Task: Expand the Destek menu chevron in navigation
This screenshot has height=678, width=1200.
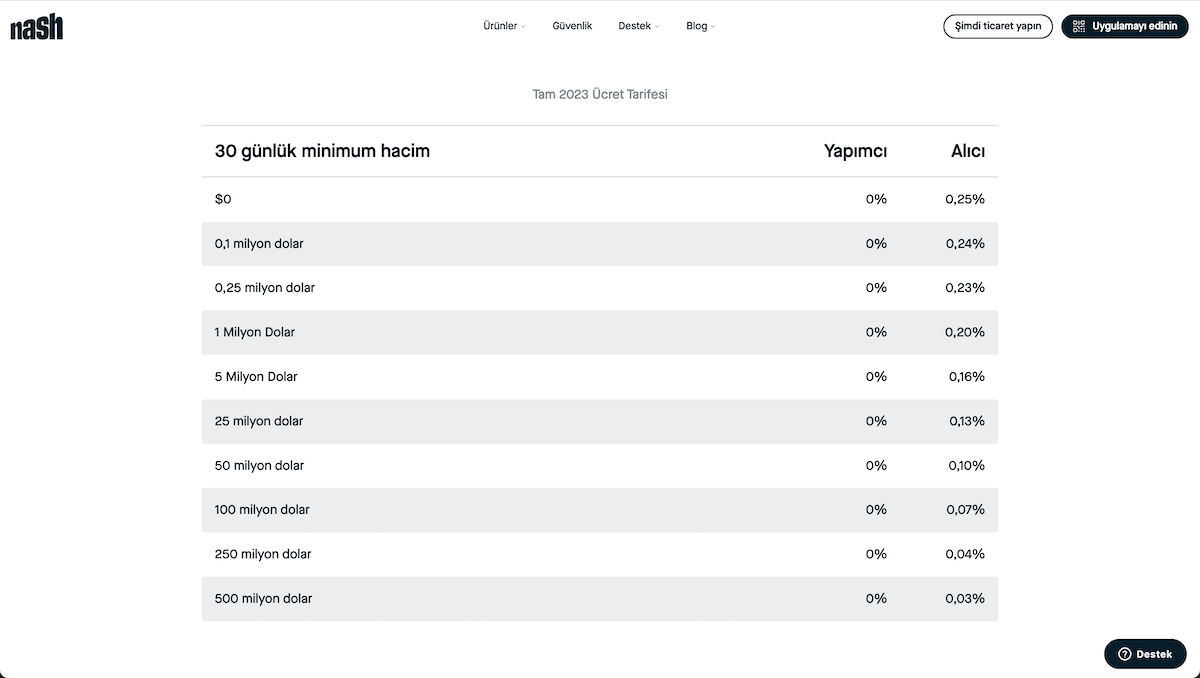Action: click(x=657, y=27)
